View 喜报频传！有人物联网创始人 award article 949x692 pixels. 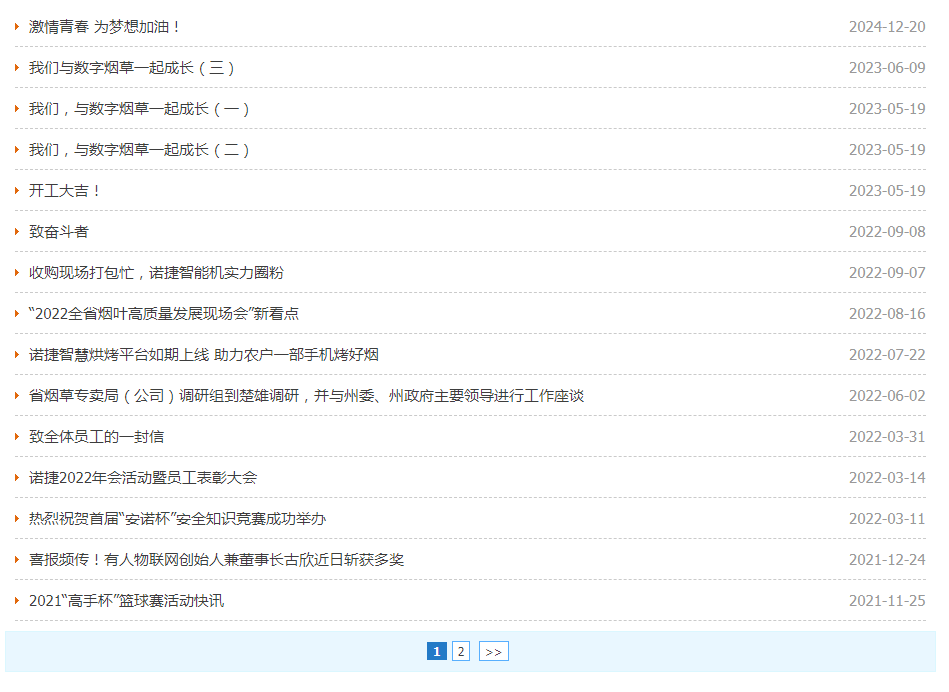coord(216,560)
